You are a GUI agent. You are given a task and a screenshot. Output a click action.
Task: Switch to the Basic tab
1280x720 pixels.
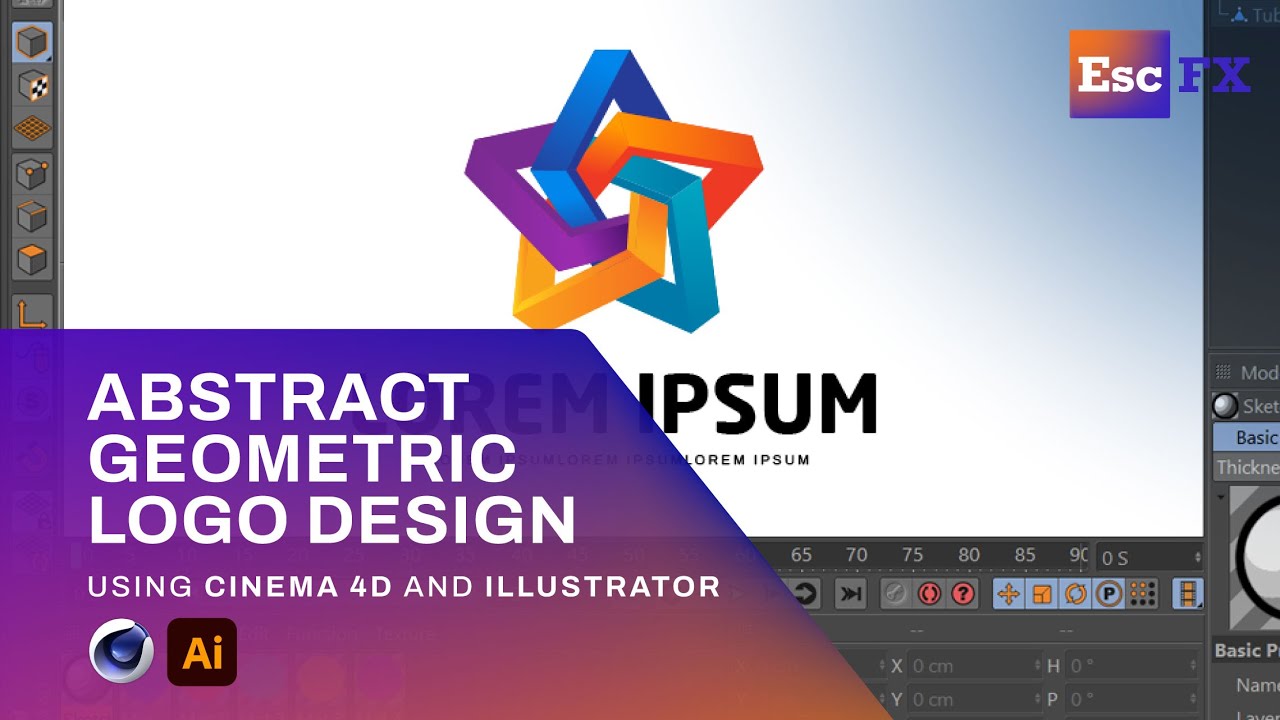point(1246,437)
